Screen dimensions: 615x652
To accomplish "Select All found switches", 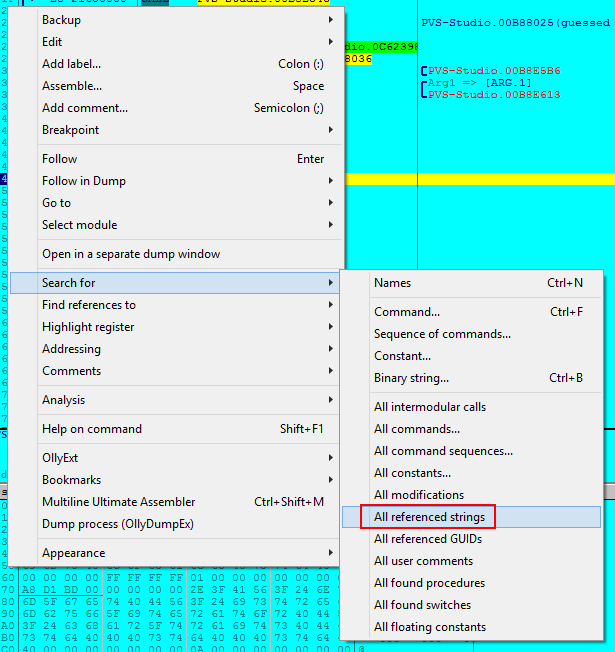I will pyautogui.click(x=472, y=605).
